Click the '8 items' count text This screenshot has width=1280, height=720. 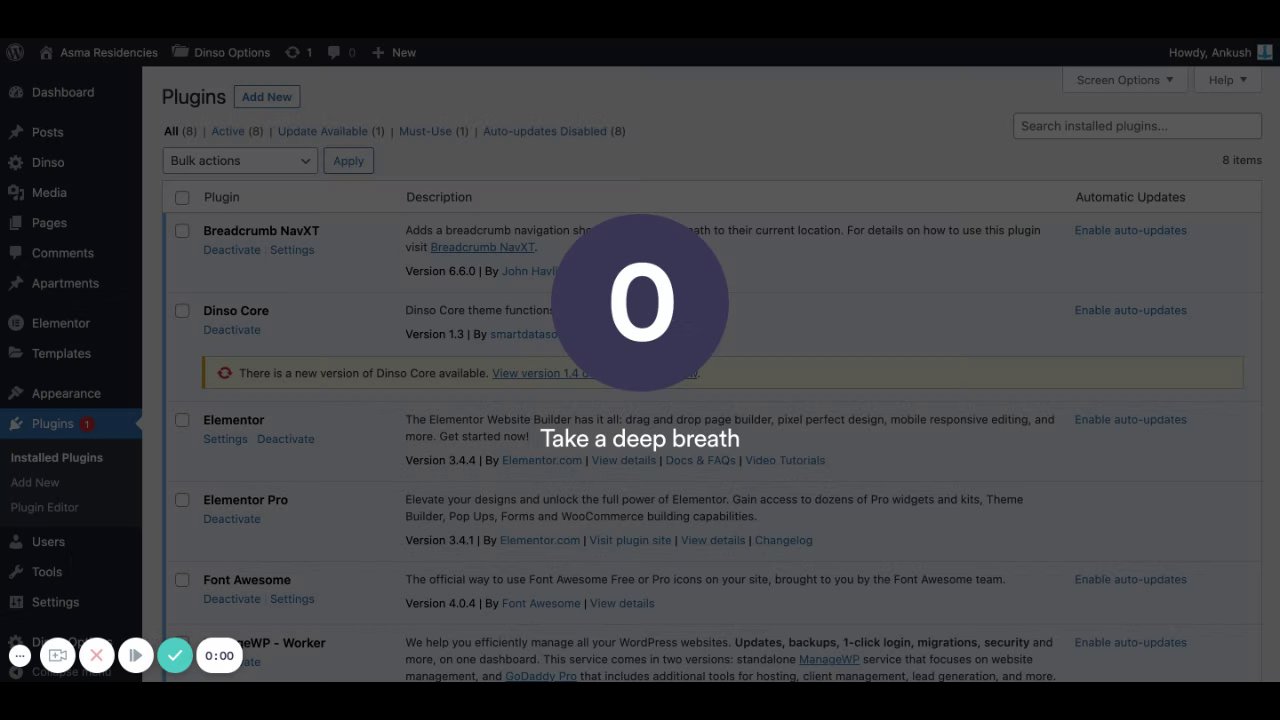tap(1242, 160)
